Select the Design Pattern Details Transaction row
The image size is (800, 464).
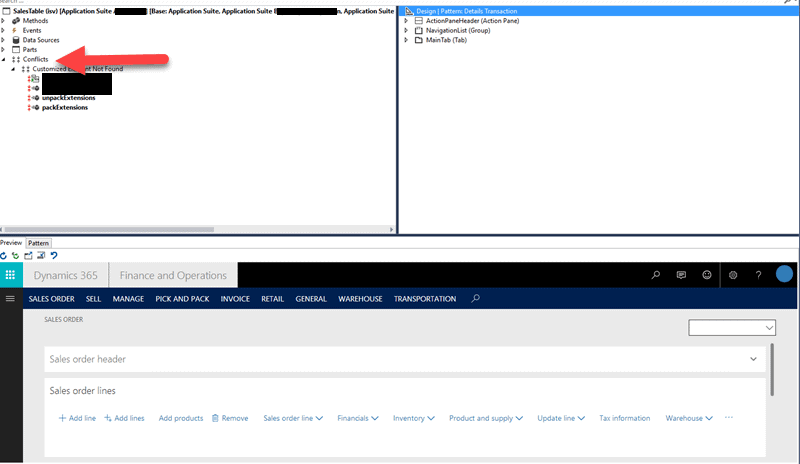tap(599, 11)
